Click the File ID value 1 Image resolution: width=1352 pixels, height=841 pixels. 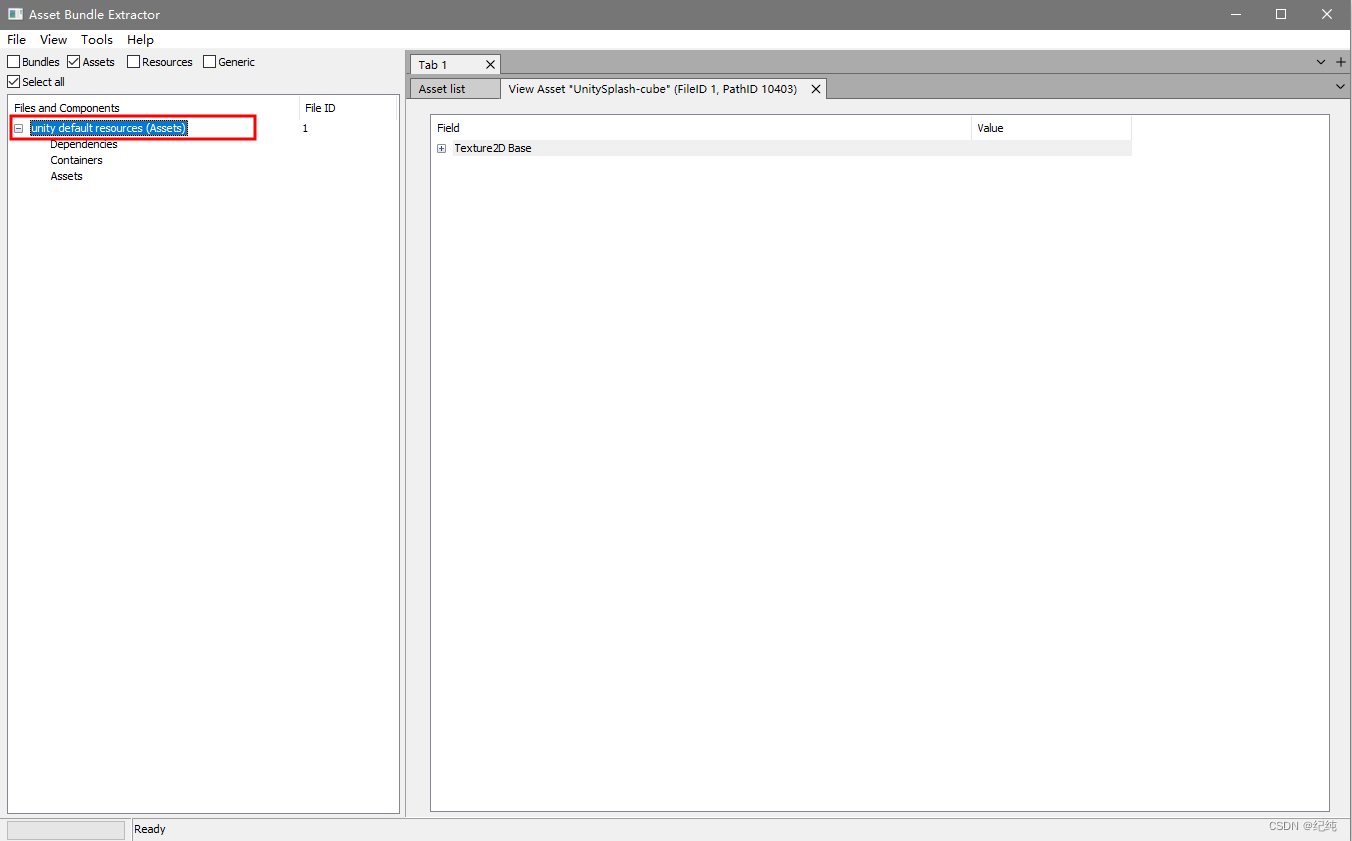pos(305,128)
